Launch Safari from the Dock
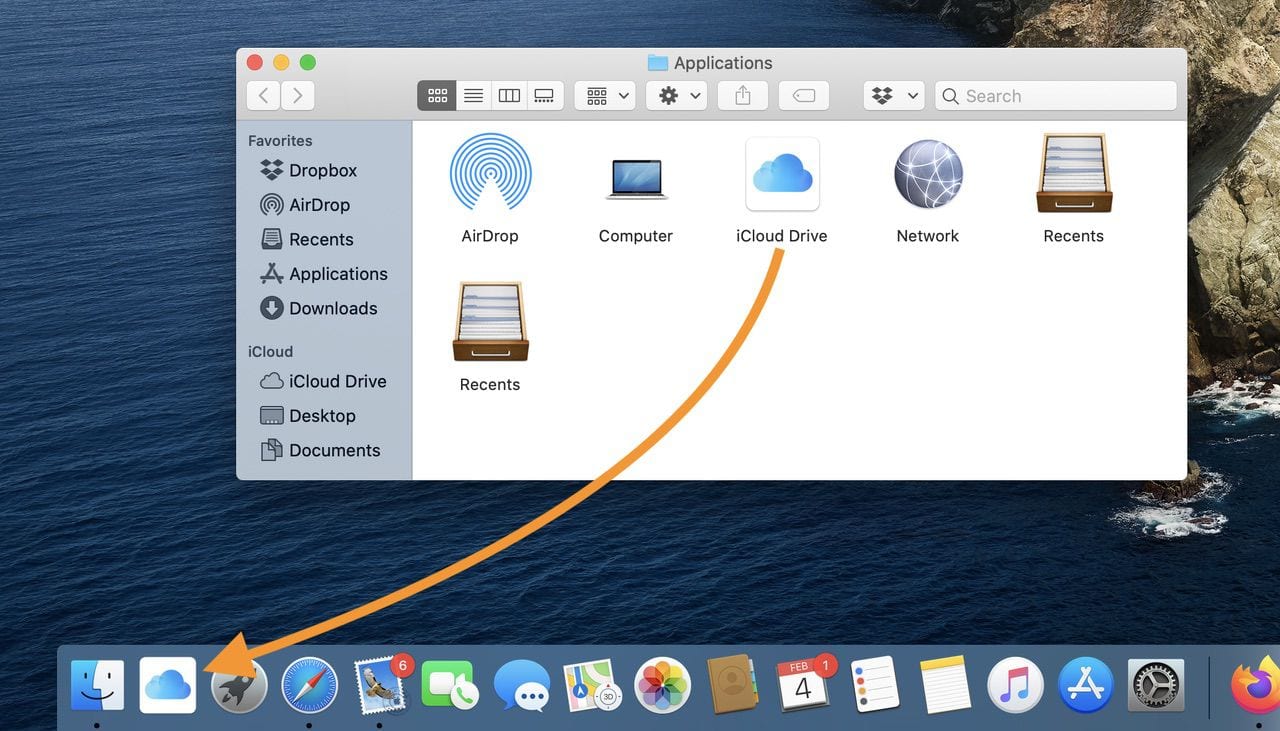Image resolution: width=1280 pixels, height=731 pixels. 309,686
